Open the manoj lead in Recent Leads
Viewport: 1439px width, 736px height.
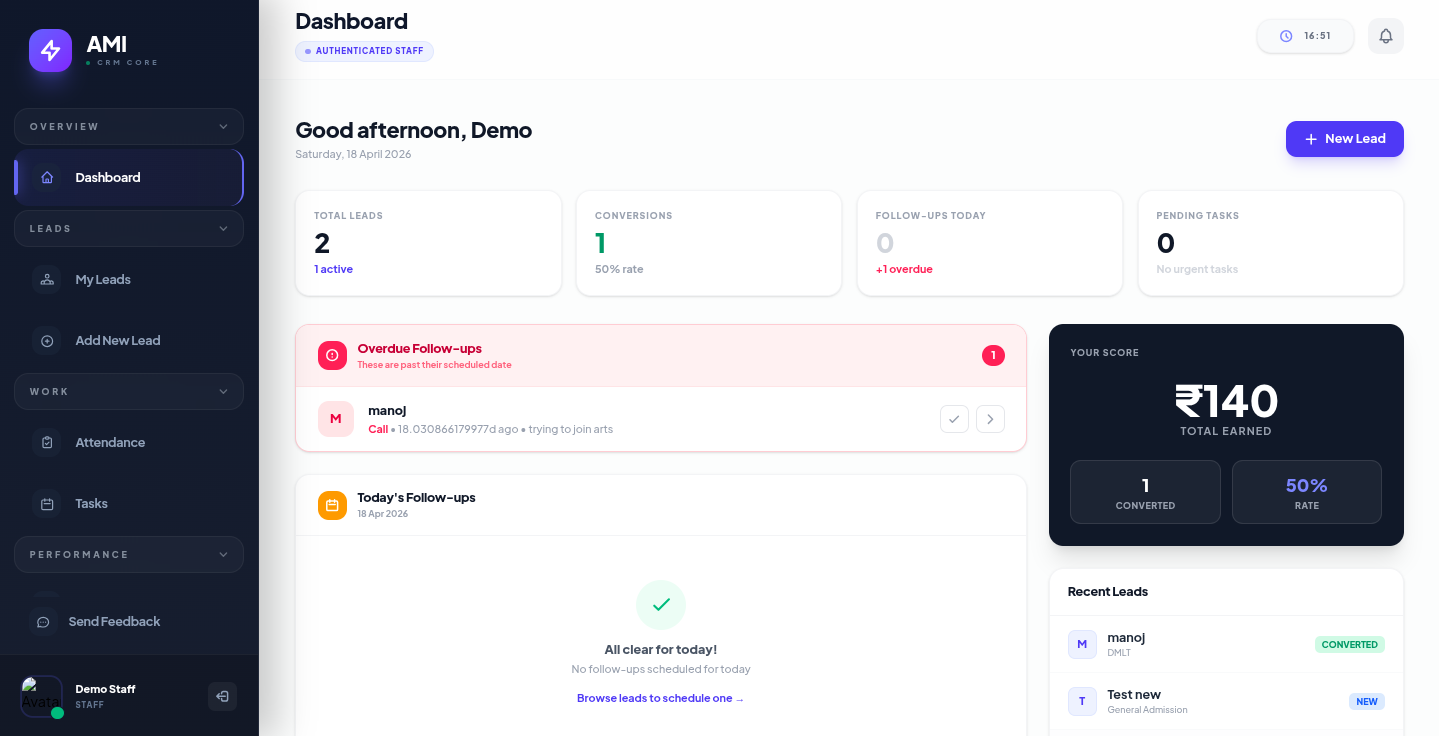tap(1226, 644)
